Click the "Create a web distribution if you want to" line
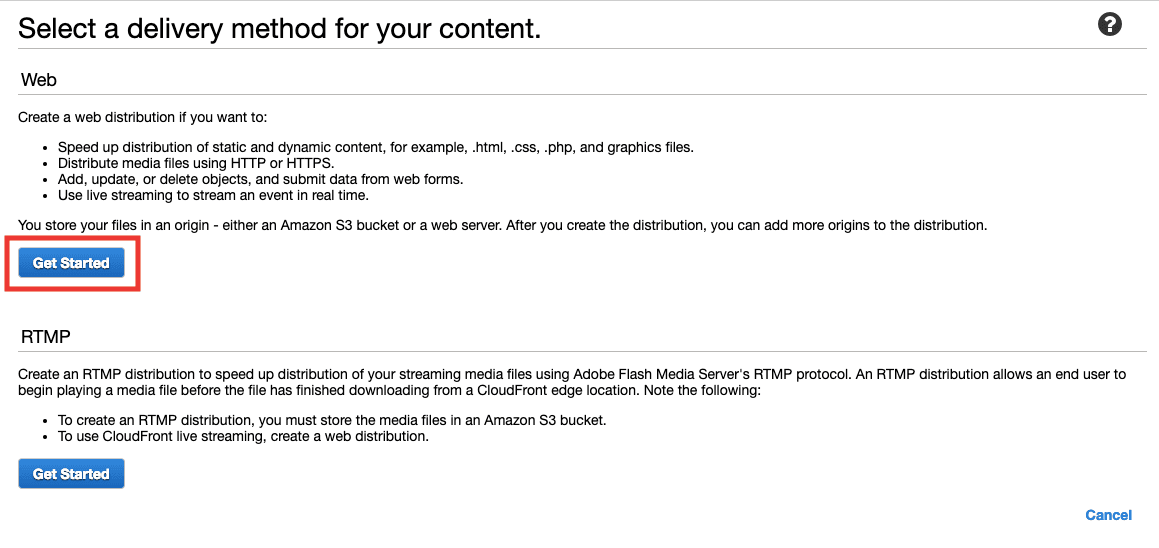 click(x=143, y=117)
